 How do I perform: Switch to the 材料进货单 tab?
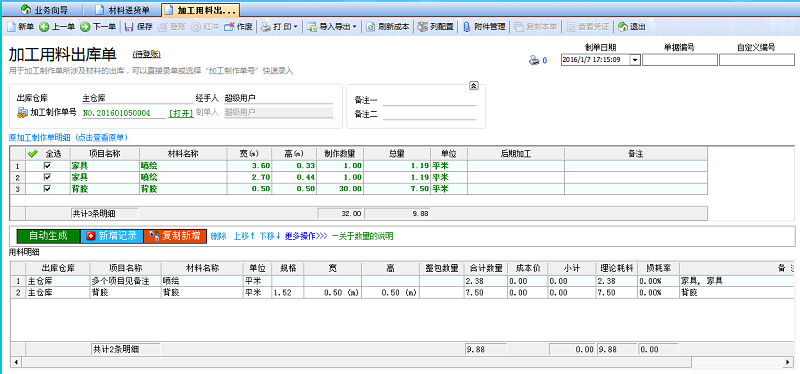[x=122, y=10]
